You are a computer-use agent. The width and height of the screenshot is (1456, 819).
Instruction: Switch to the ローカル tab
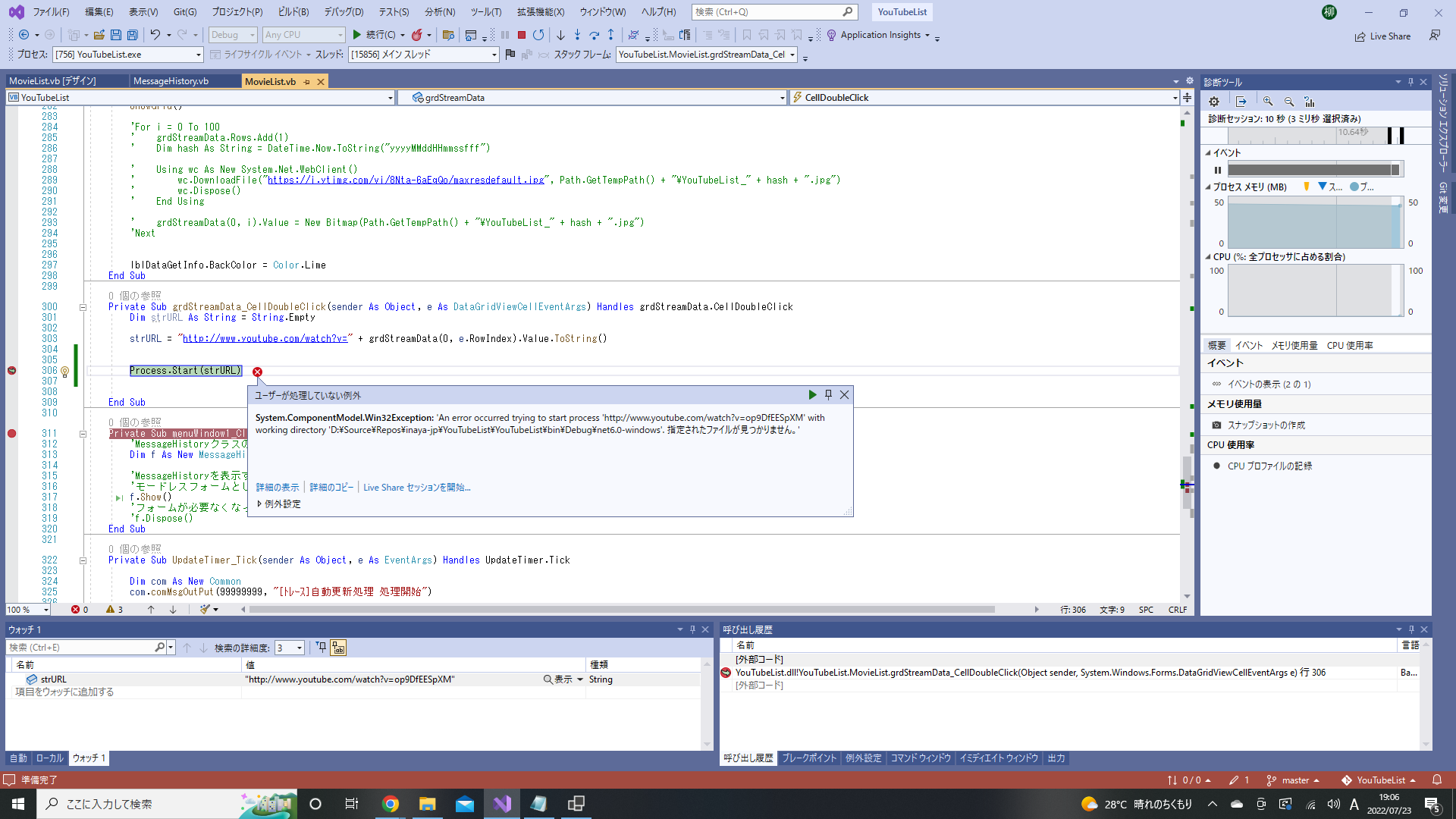click(49, 758)
